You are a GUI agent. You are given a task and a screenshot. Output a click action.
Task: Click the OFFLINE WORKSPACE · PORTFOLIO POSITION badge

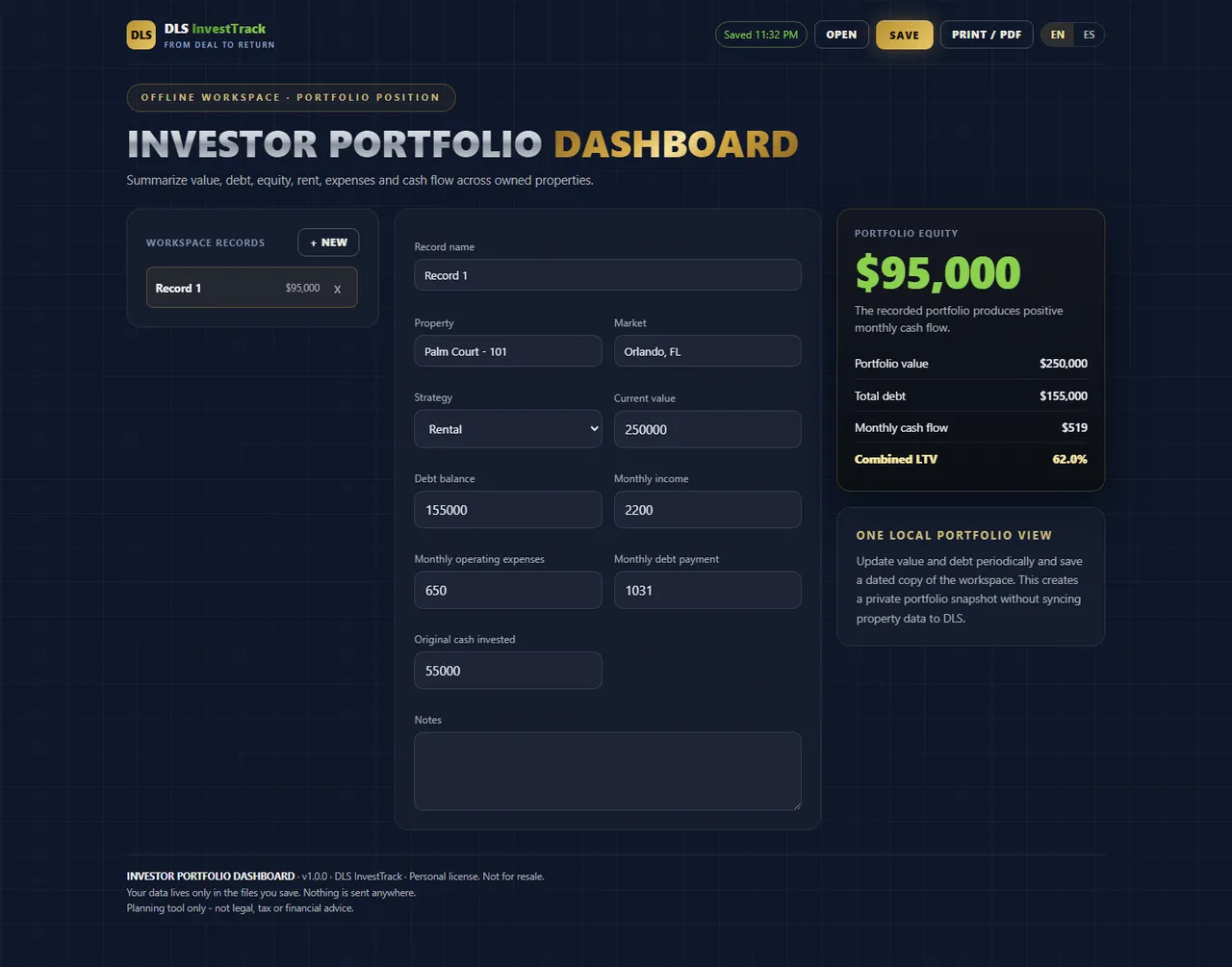(x=291, y=97)
